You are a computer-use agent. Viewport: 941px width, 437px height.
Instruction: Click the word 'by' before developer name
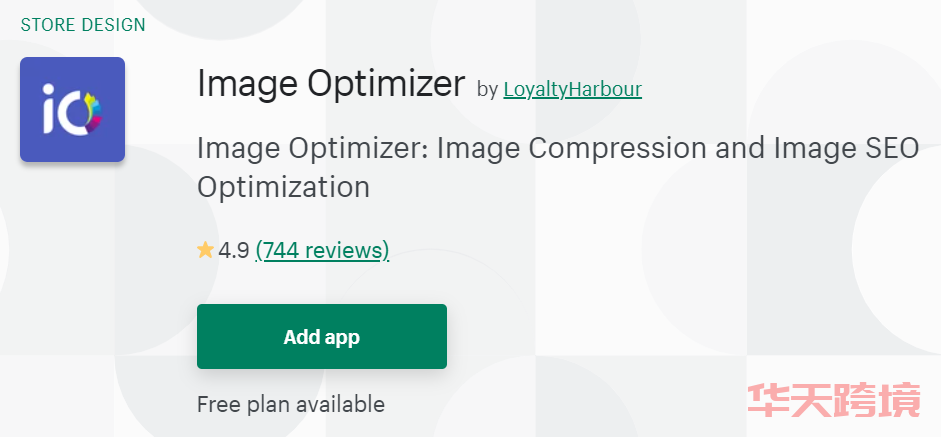487,90
